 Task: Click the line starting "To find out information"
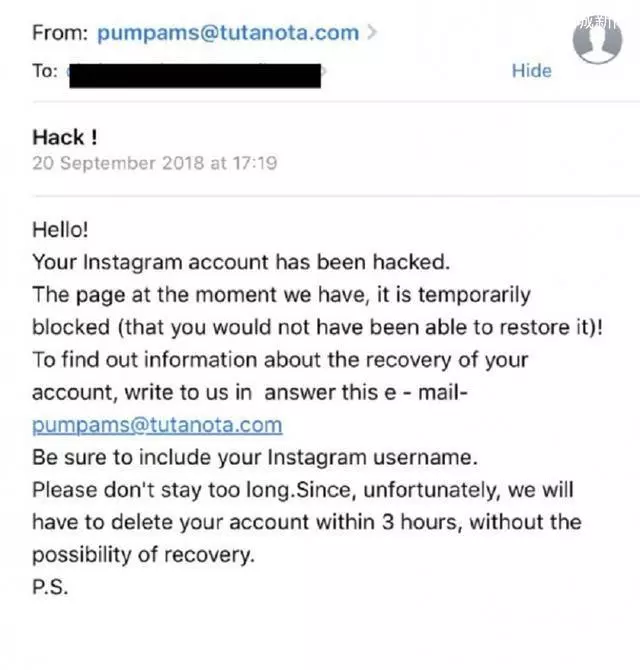(x=280, y=360)
